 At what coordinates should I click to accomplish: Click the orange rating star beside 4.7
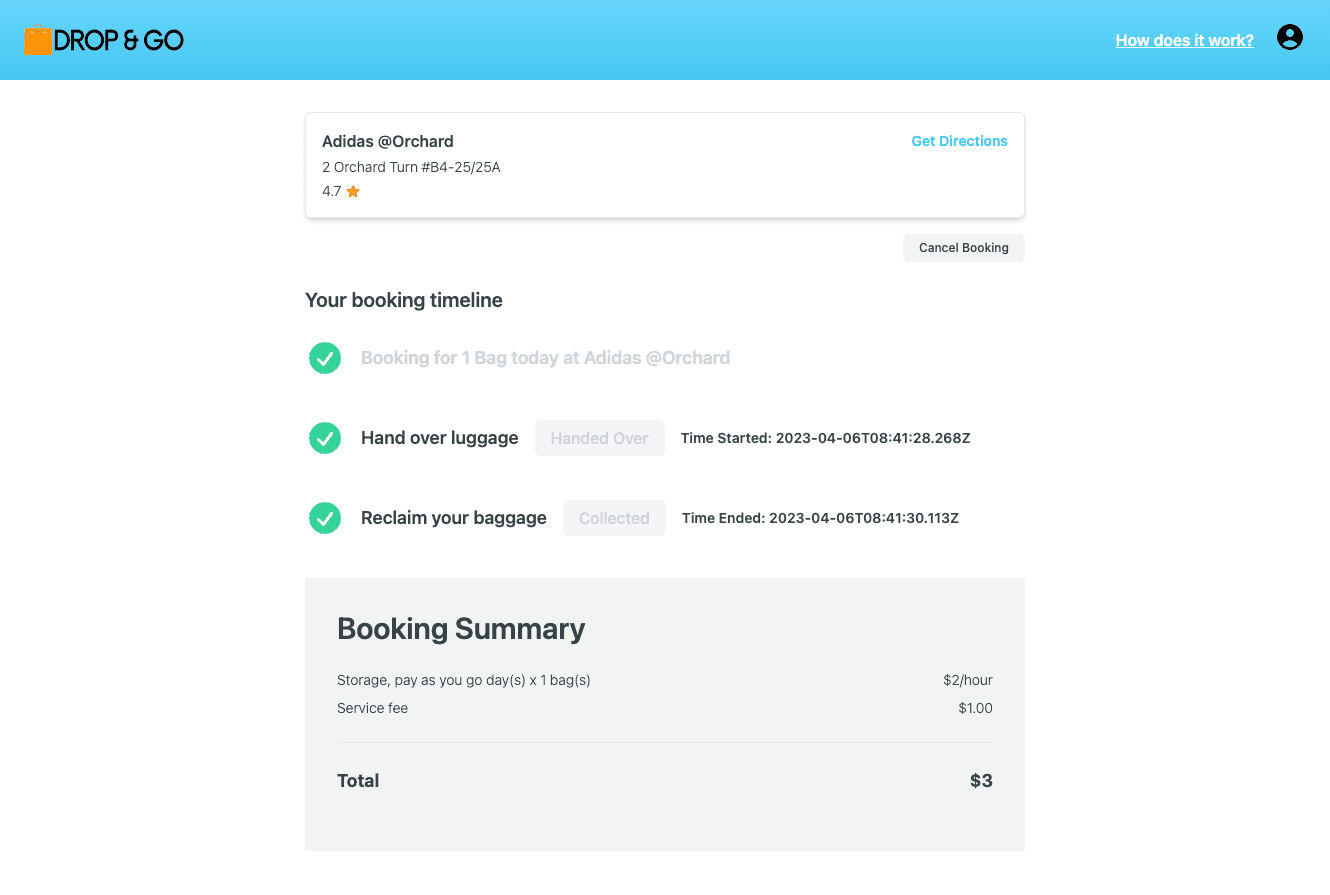[353, 192]
